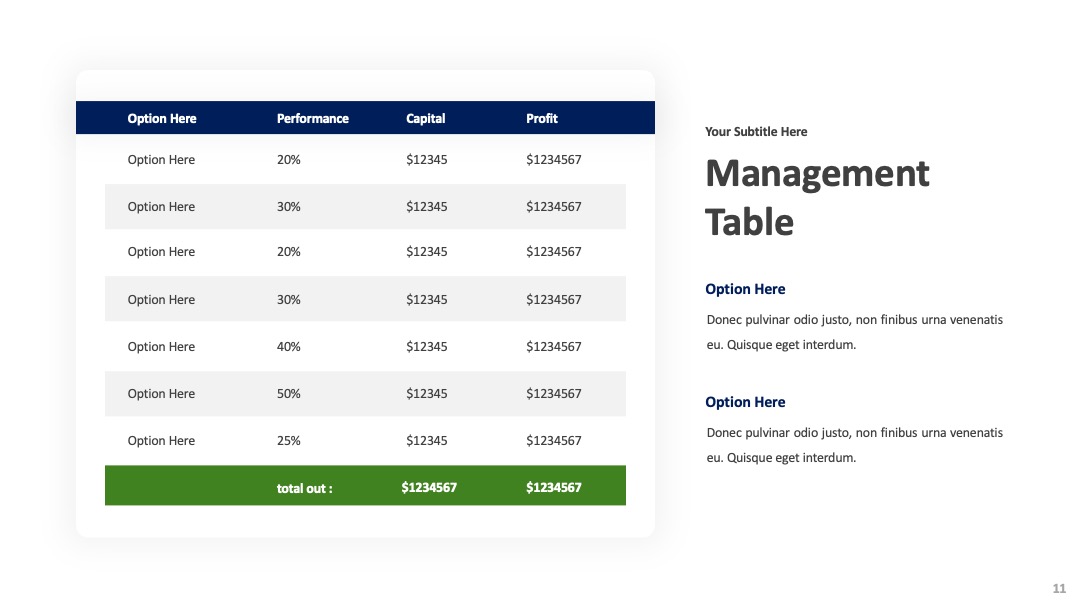The height and width of the screenshot is (608, 1080).
Task: Select the total Capital value in green row
Action: click(x=429, y=488)
